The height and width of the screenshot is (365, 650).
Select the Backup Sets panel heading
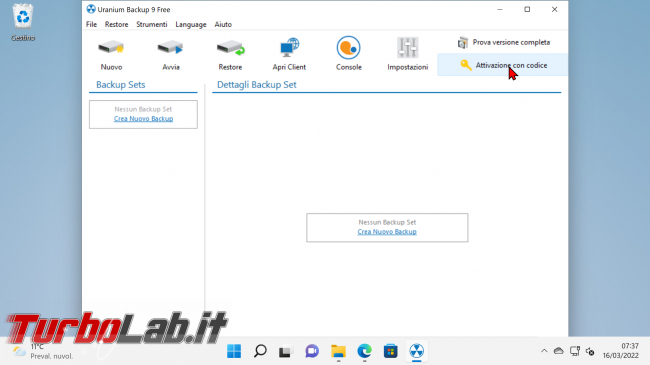click(121, 85)
